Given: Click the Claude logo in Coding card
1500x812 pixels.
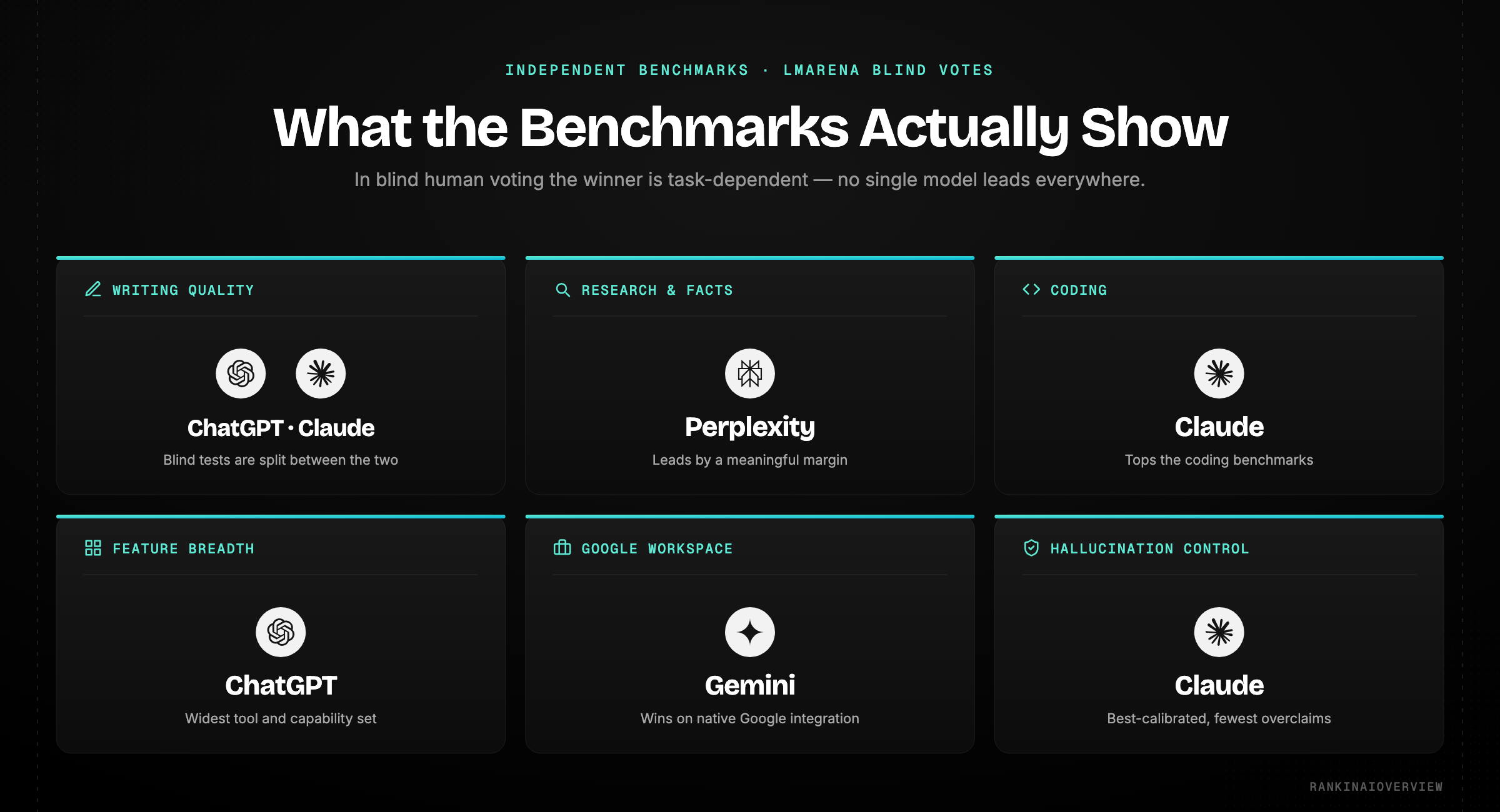Looking at the screenshot, I should [1219, 374].
